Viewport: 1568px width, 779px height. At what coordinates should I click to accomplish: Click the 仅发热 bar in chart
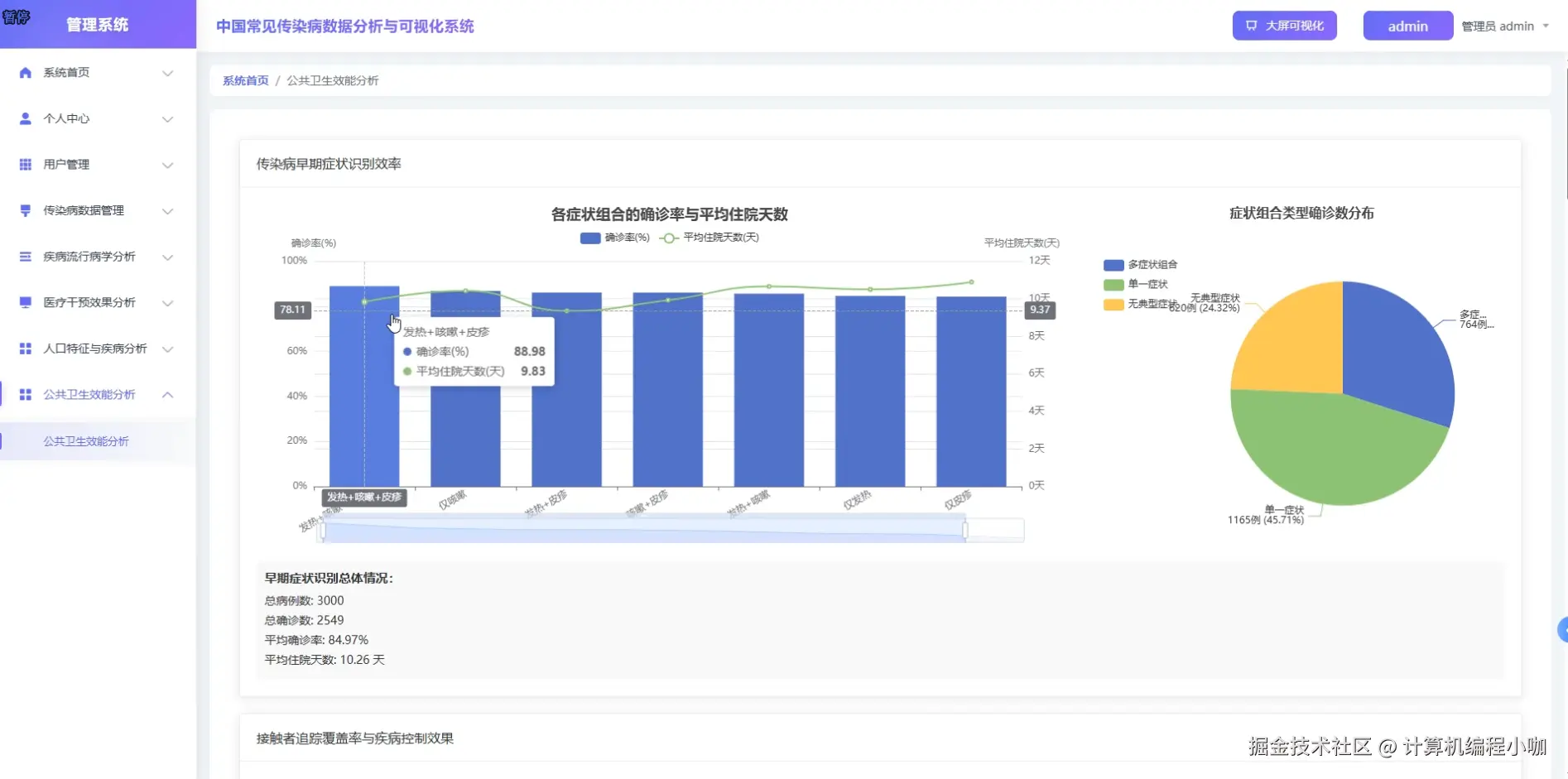[x=870, y=392]
